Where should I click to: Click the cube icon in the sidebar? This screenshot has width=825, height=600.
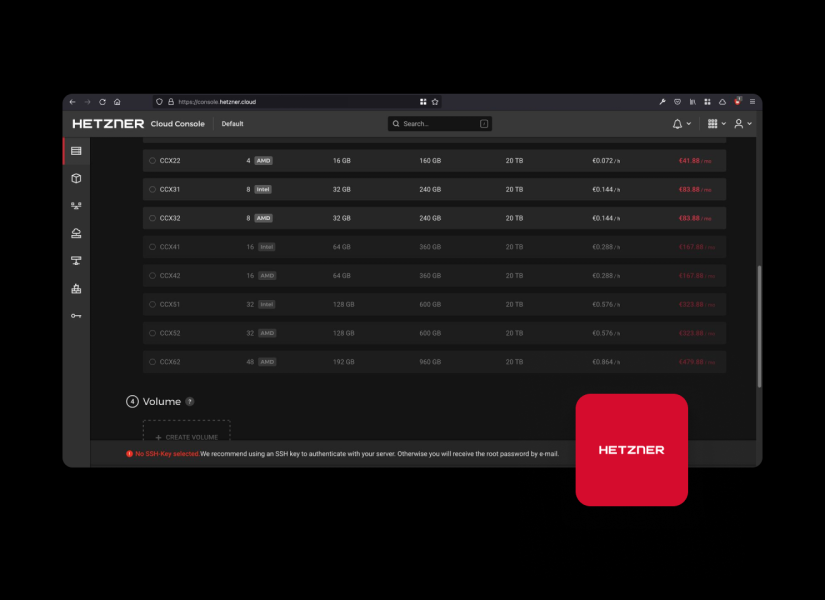[x=76, y=179]
